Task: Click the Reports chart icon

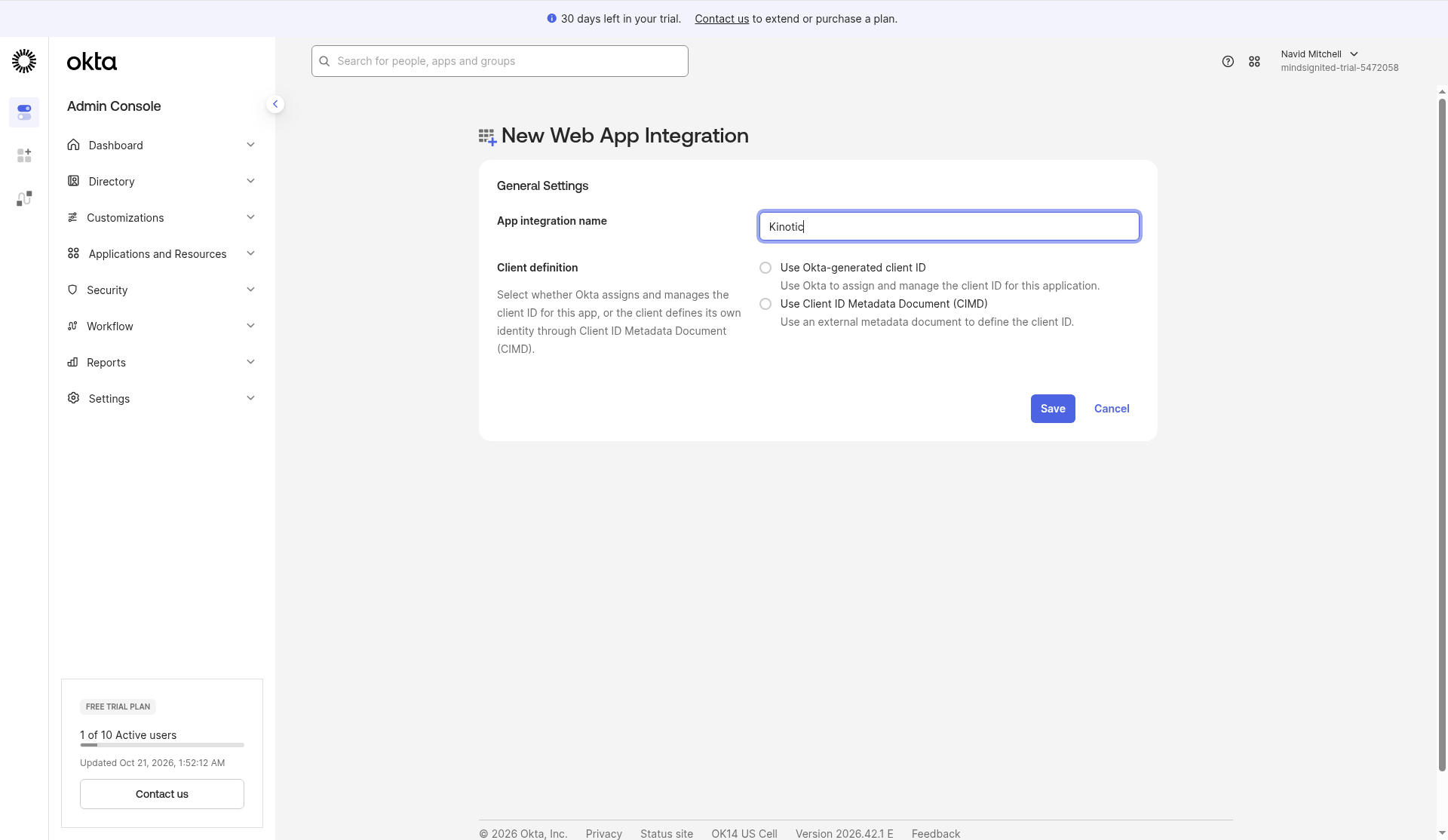Action: click(72, 362)
